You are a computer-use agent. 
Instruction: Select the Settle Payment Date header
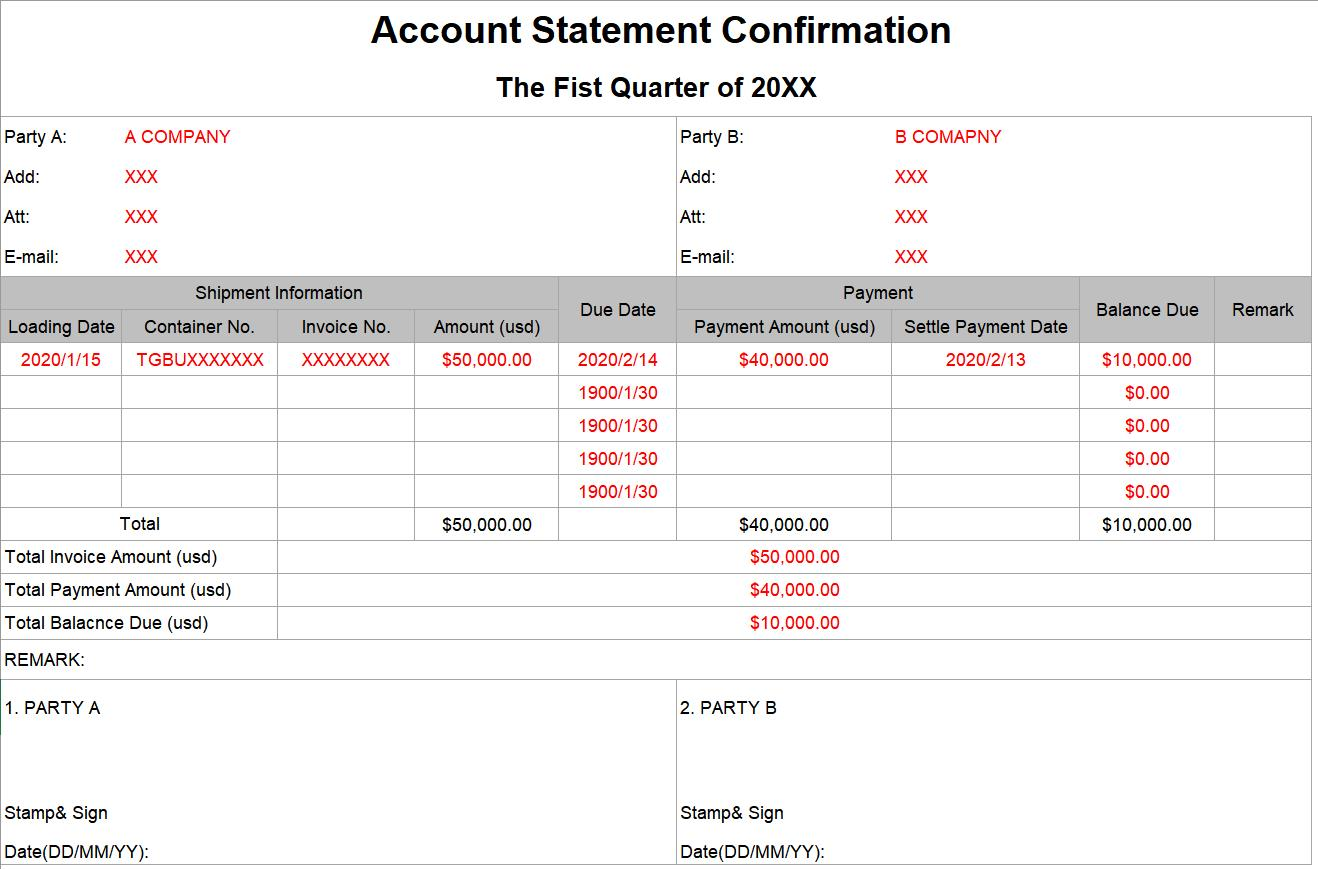(985, 327)
